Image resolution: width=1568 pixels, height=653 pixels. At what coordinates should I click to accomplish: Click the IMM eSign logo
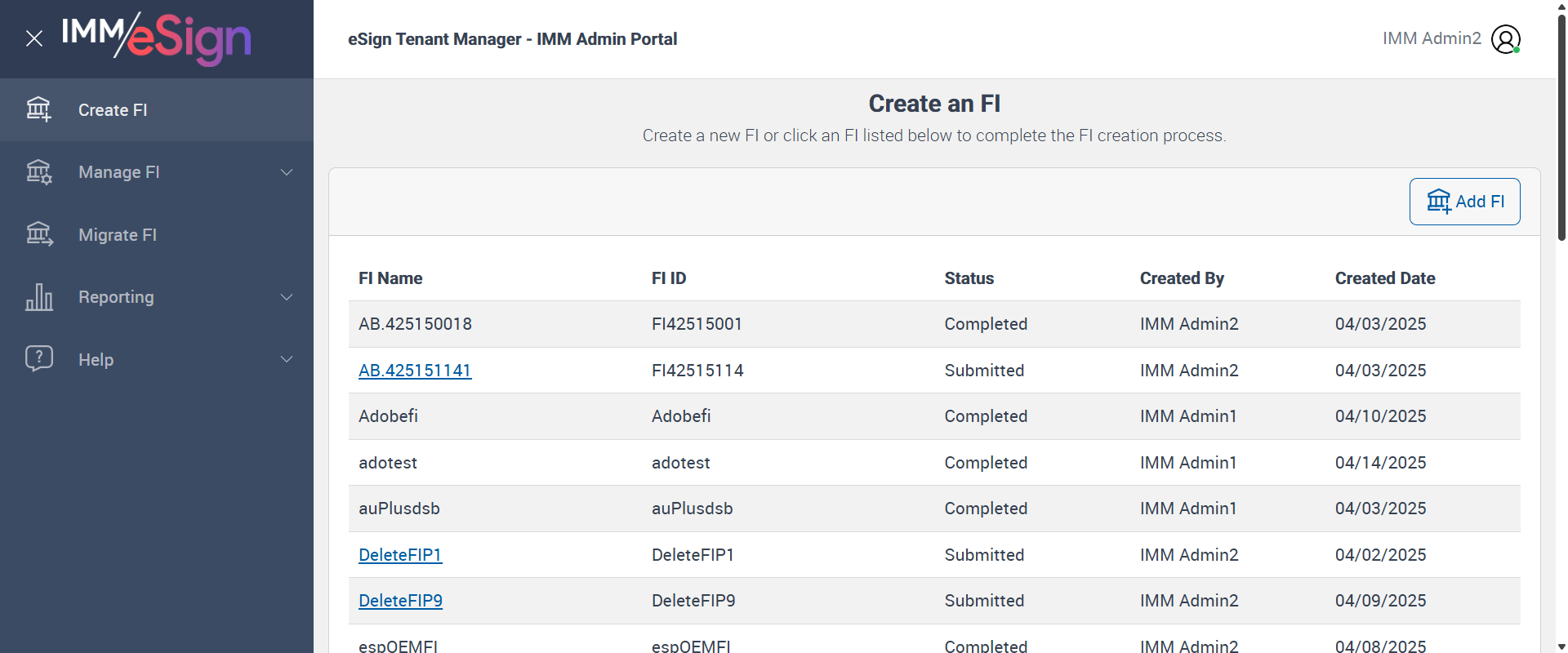(157, 38)
